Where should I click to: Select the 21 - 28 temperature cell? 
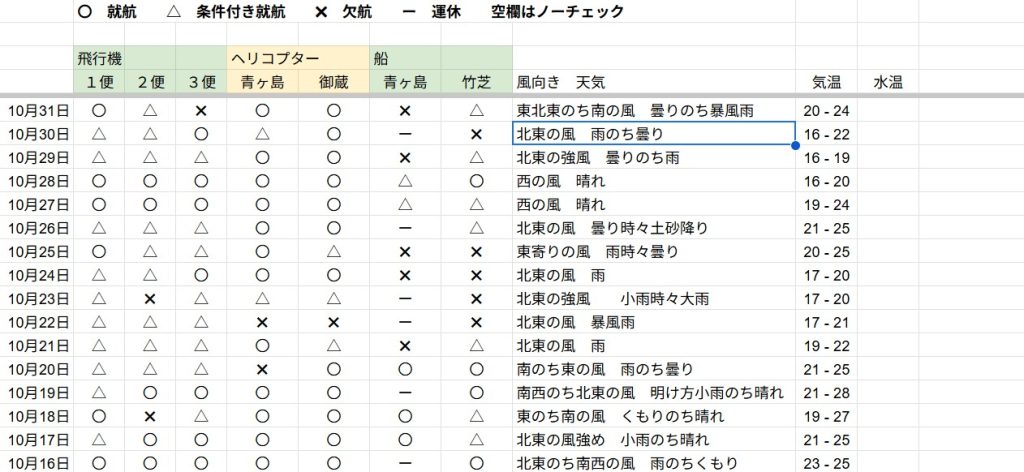826,393
